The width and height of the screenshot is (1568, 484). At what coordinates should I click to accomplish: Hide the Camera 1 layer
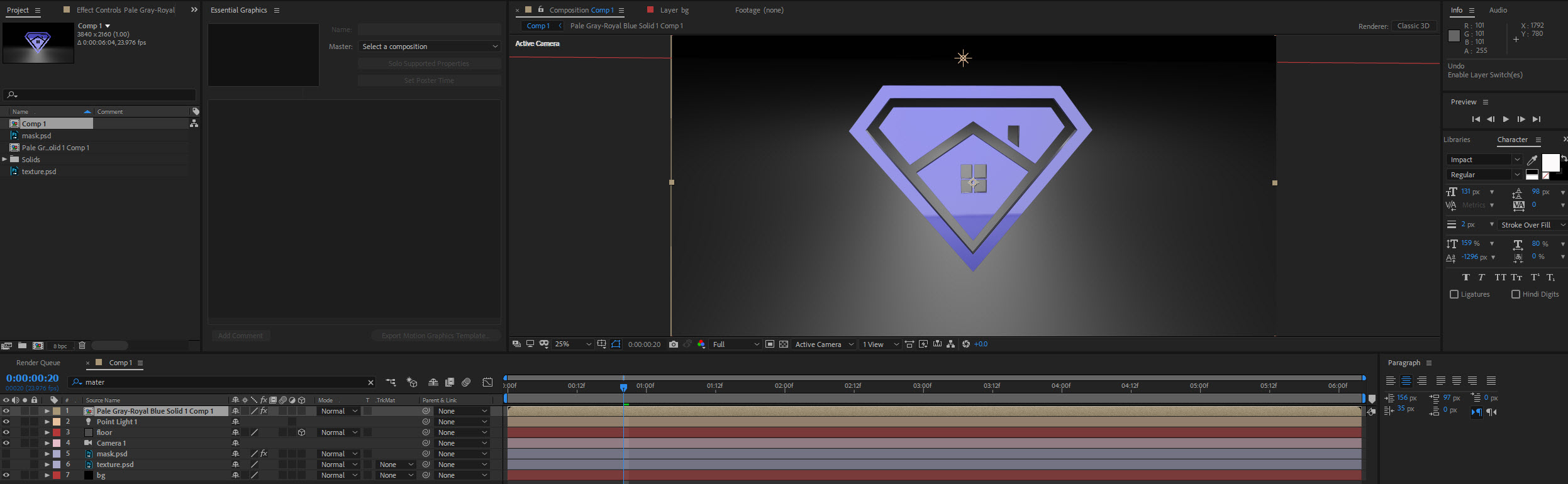pos(6,443)
